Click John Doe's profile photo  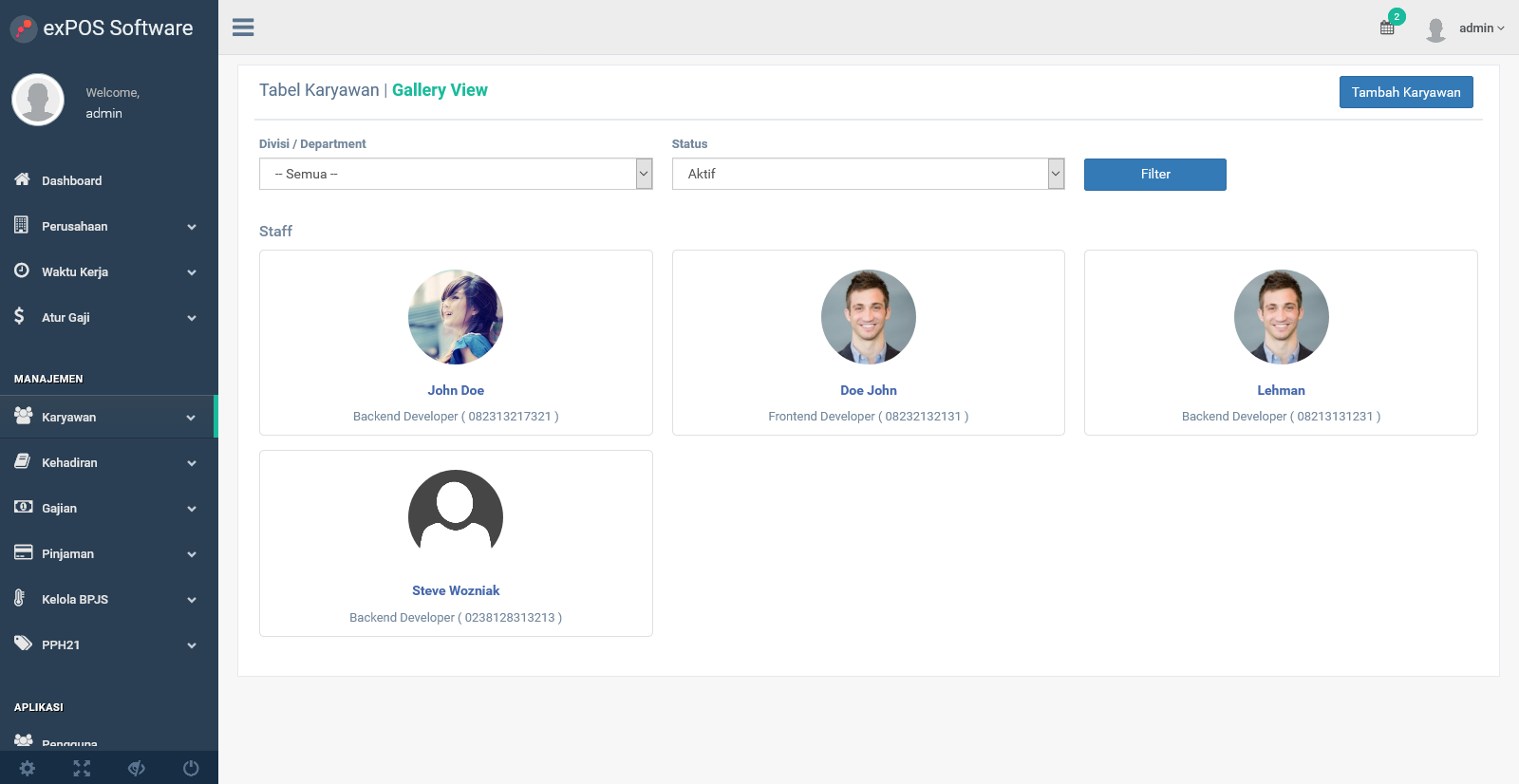456,317
